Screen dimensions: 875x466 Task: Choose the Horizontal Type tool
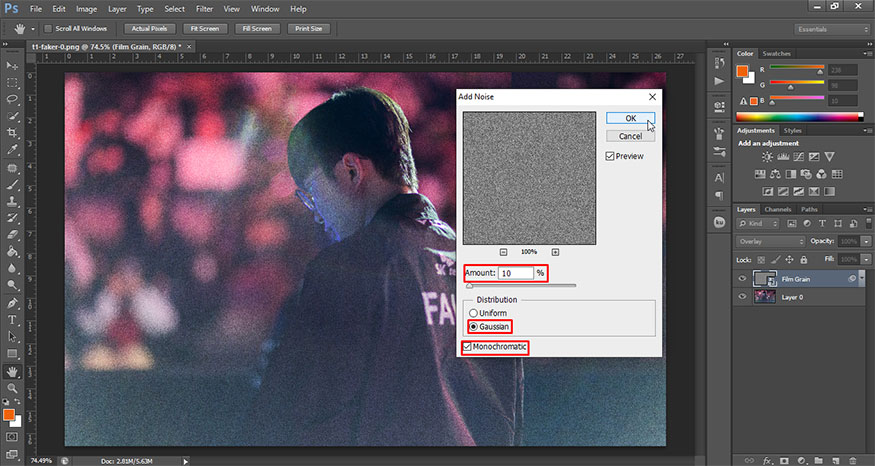pyautogui.click(x=12, y=320)
